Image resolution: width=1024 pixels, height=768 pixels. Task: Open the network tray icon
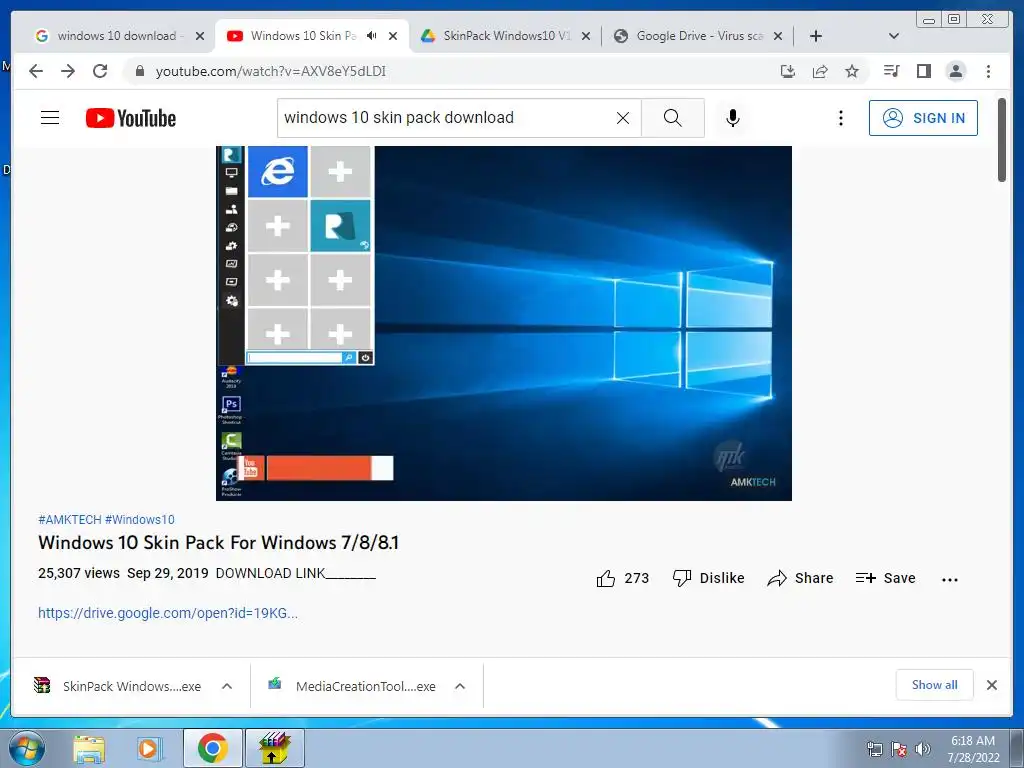pyautogui.click(x=874, y=749)
